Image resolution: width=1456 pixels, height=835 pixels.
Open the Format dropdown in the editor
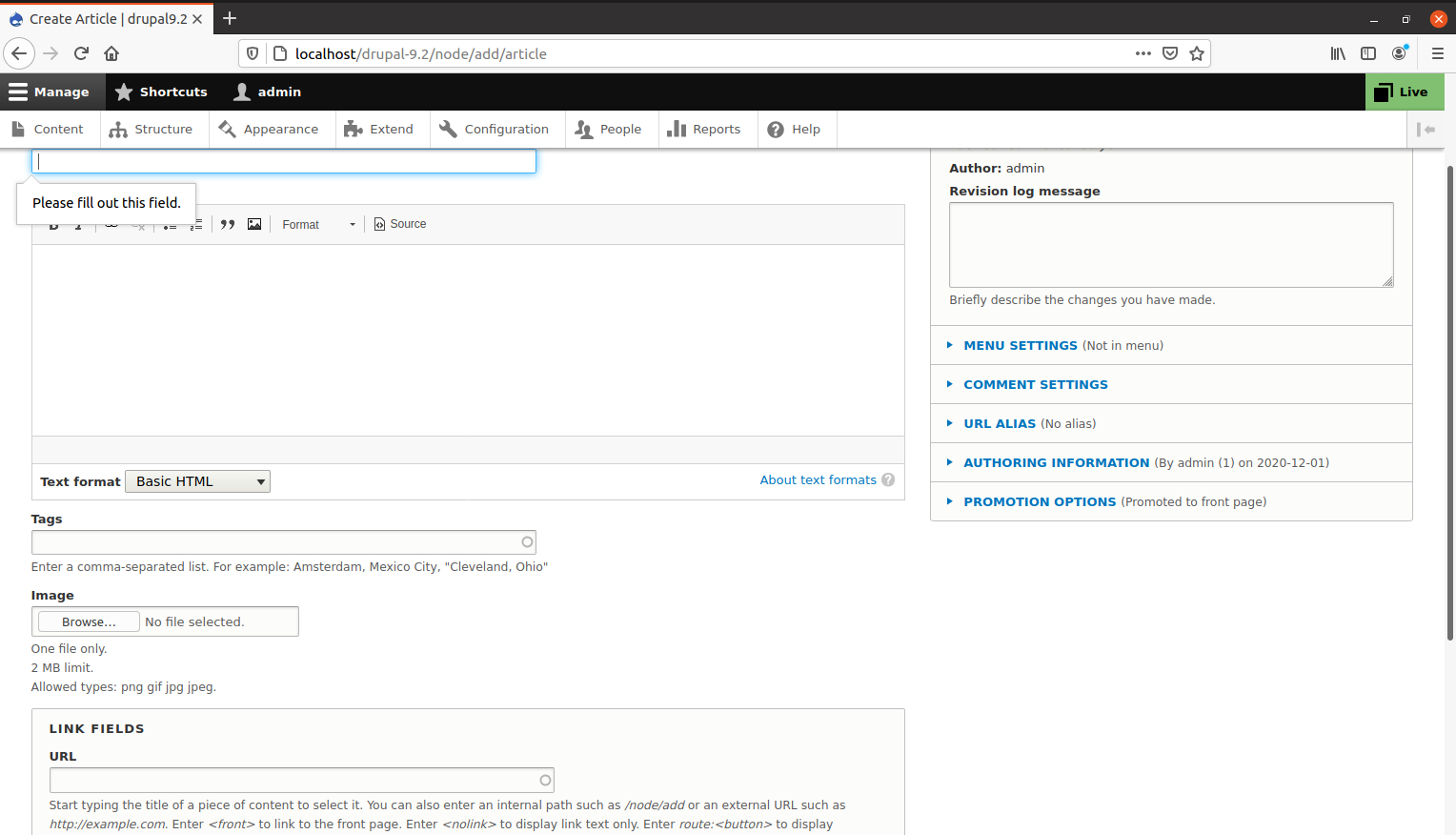[x=318, y=224]
